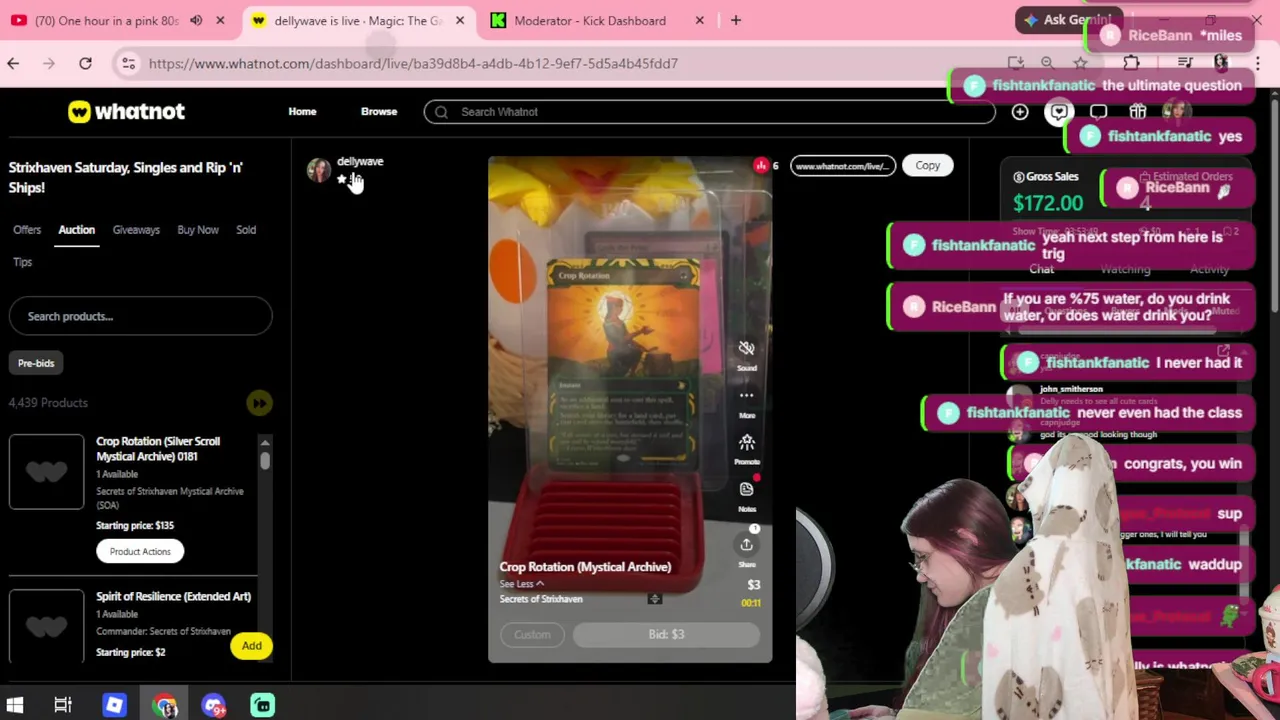Switch to the Watching tab
1280x720 pixels.
tap(1125, 269)
